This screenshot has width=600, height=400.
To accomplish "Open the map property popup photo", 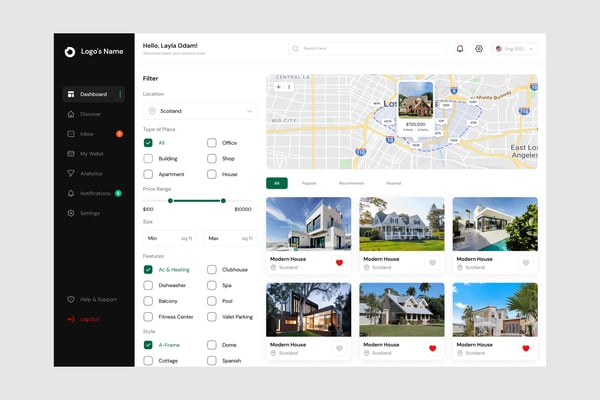I will tap(416, 100).
